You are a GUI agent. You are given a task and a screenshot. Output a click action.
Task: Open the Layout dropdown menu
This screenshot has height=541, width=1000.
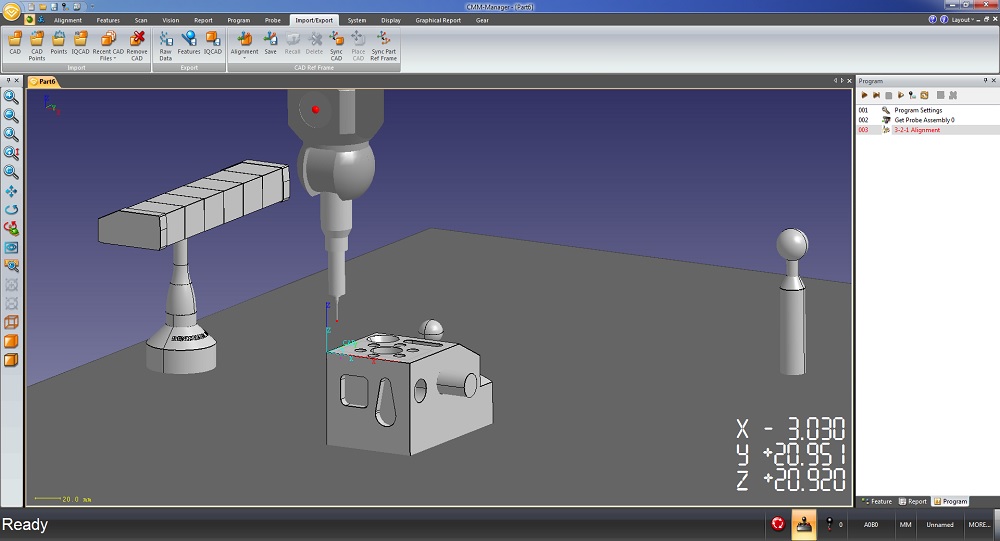coord(963,20)
